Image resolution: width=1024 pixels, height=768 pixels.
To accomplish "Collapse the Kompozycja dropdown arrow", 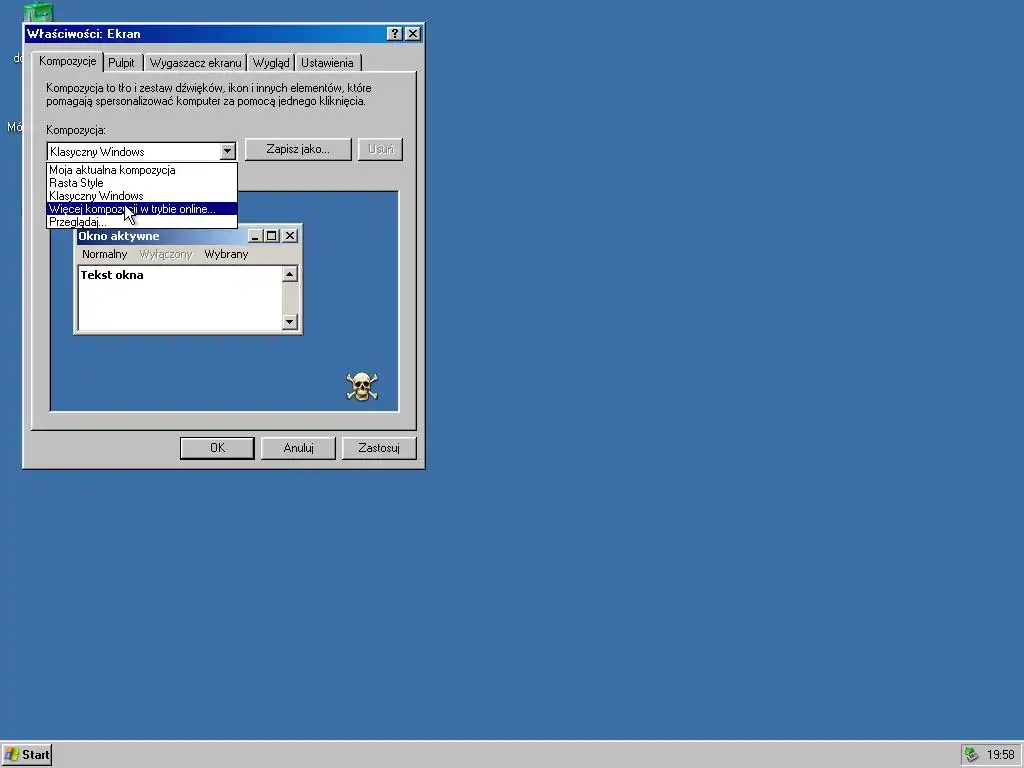I will pos(227,152).
